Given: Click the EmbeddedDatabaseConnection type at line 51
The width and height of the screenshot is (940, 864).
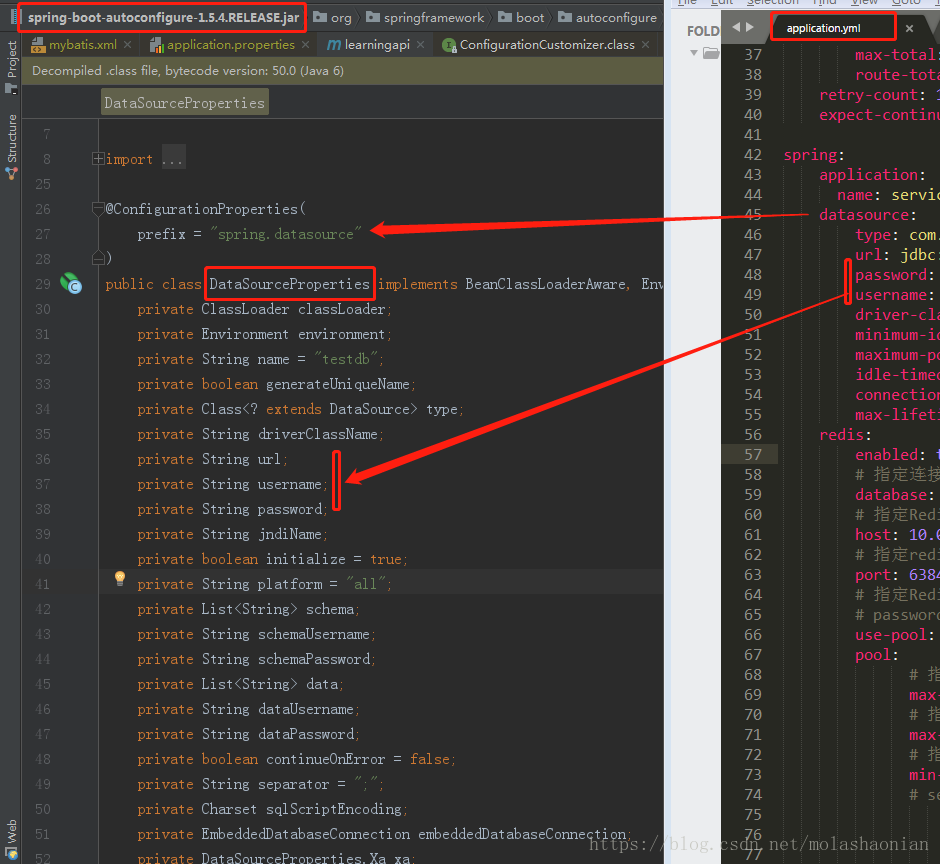Looking at the screenshot, I should point(306,834).
